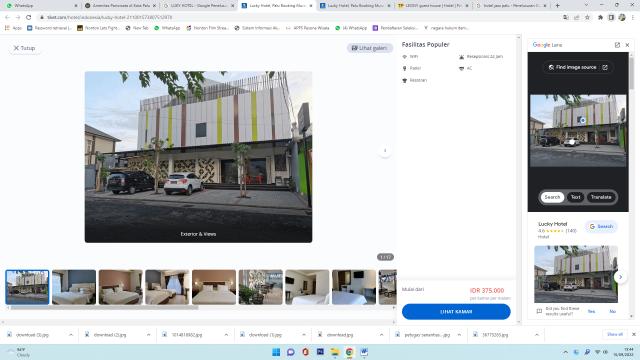Open dropdown arrow for 1014818902.jpg download
Image resolution: width=640 pixels, height=360 pixels.
(226, 335)
